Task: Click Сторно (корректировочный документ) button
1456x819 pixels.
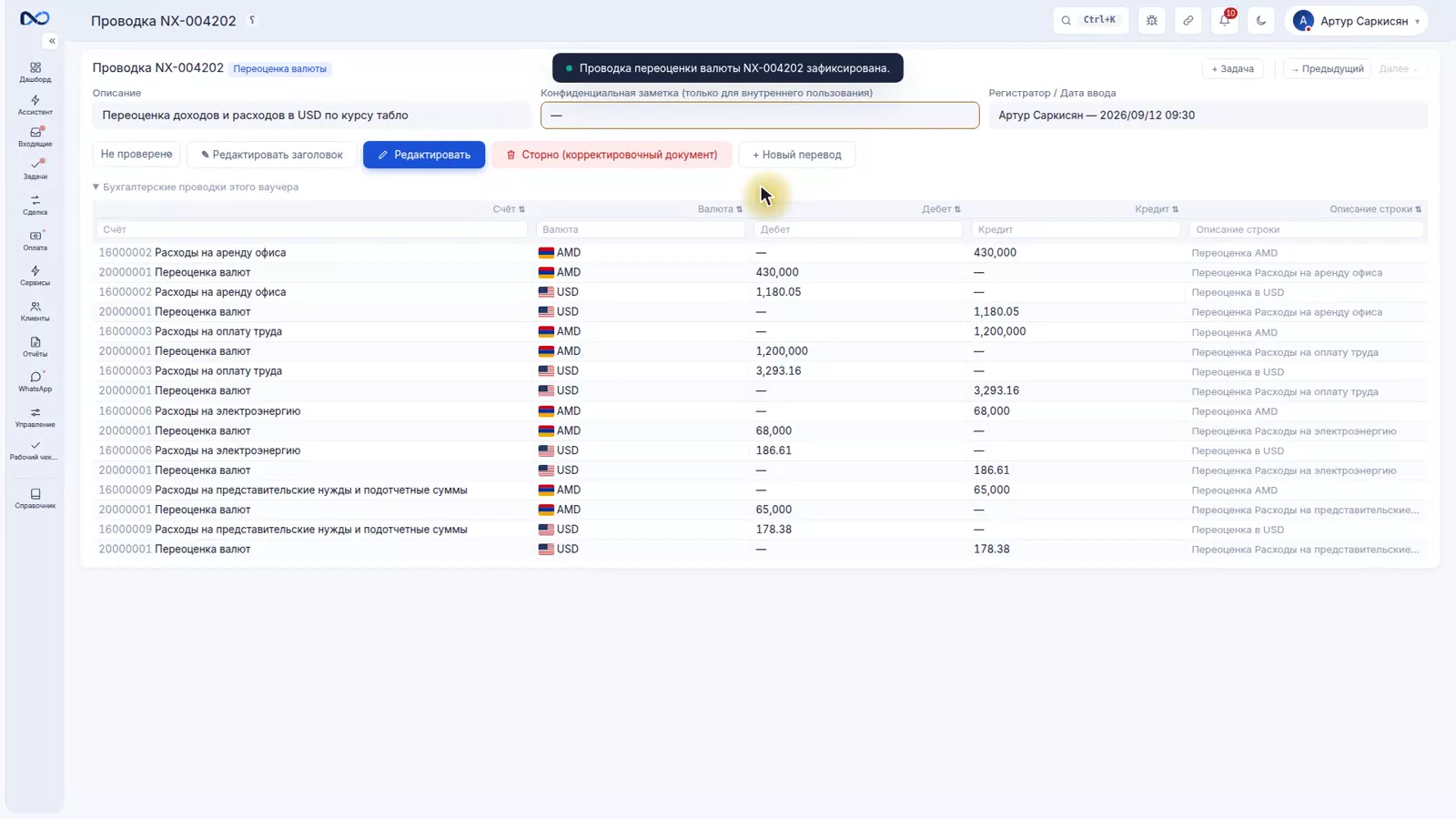Action: [612, 155]
